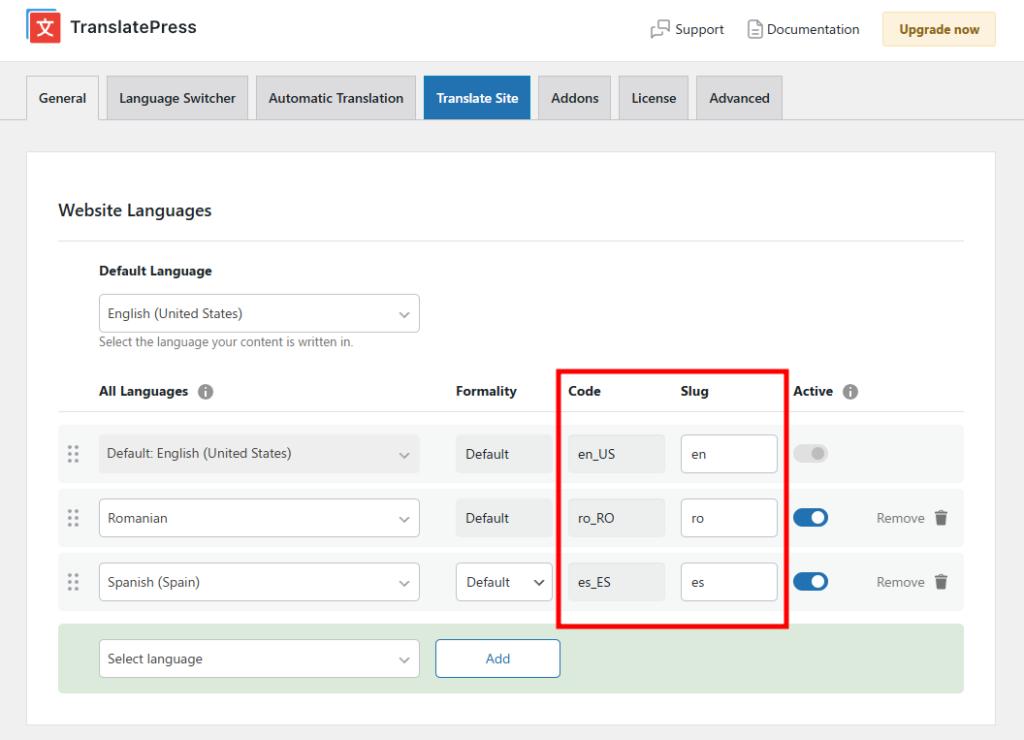This screenshot has height=740, width=1024.
Task: Open the Automatic Translation tab
Action: (x=336, y=98)
